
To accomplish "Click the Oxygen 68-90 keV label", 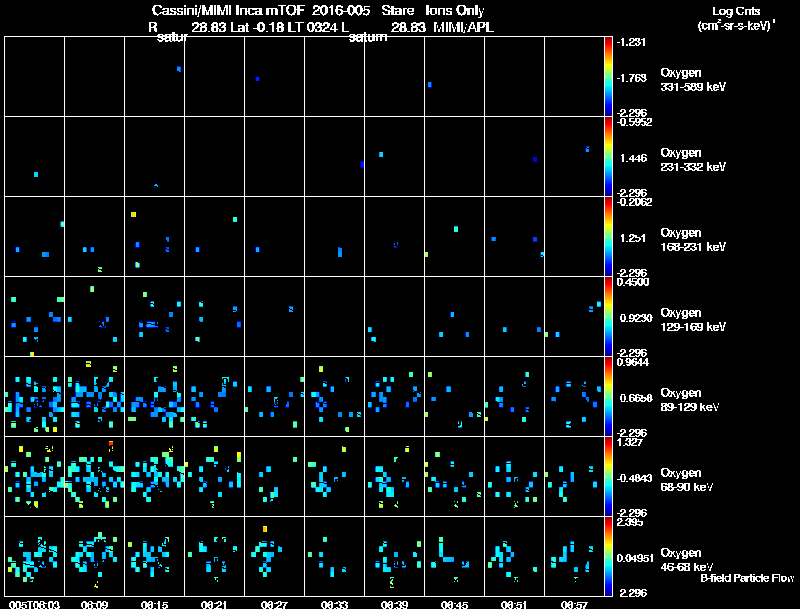I will [x=687, y=480].
